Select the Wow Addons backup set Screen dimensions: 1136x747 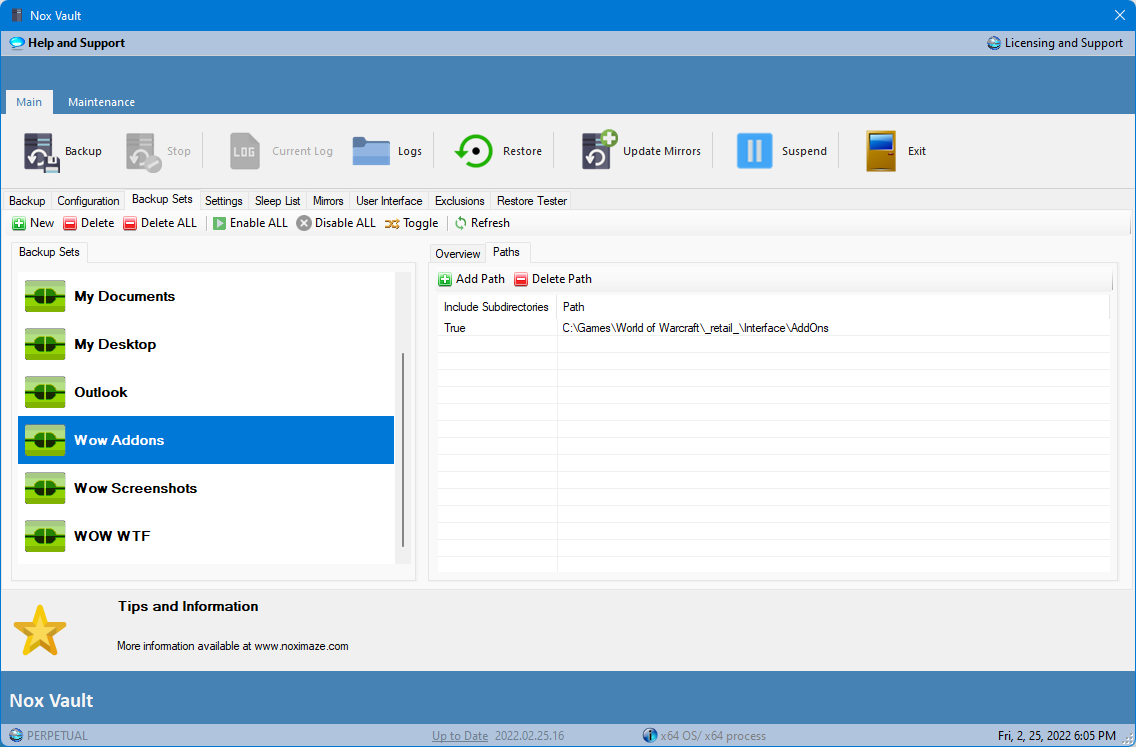coord(206,440)
